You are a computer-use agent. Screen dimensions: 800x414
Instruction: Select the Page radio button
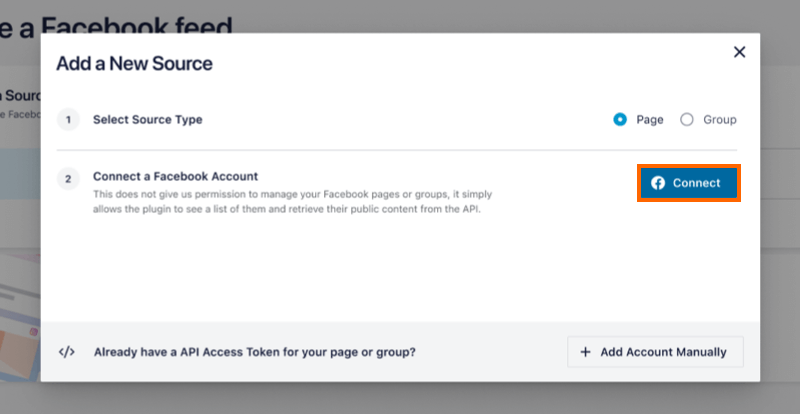620,119
